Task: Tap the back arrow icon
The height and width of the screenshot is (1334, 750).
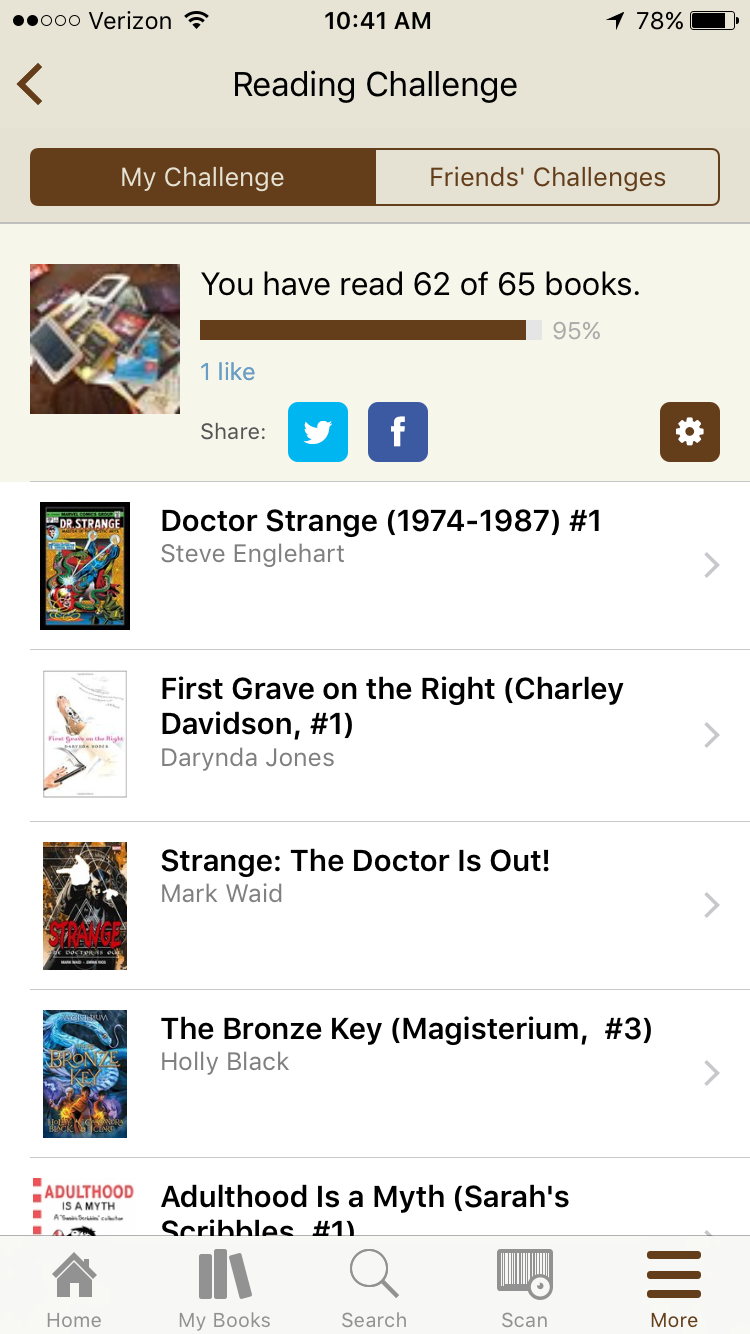Action: pyautogui.click(x=30, y=84)
